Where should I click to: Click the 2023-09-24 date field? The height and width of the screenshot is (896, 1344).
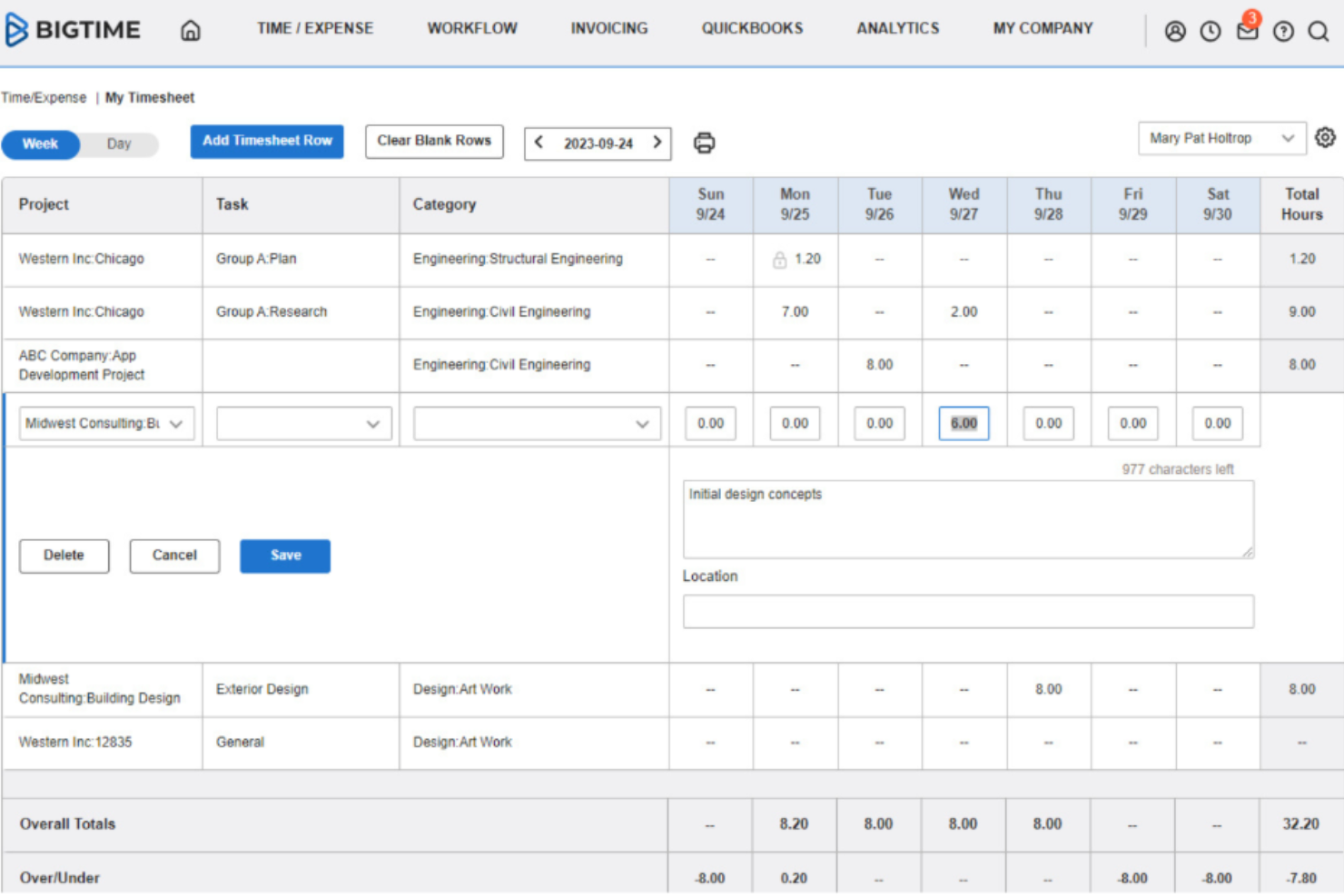(598, 143)
